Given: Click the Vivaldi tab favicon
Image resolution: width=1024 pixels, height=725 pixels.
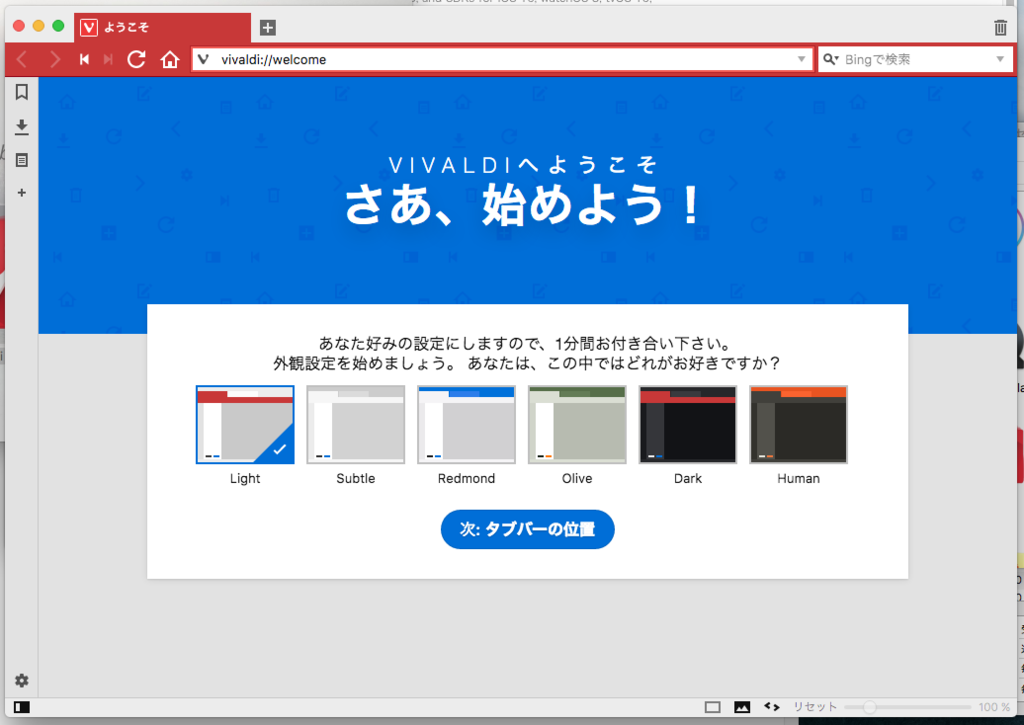Looking at the screenshot, I should click(x=89, y=27).
